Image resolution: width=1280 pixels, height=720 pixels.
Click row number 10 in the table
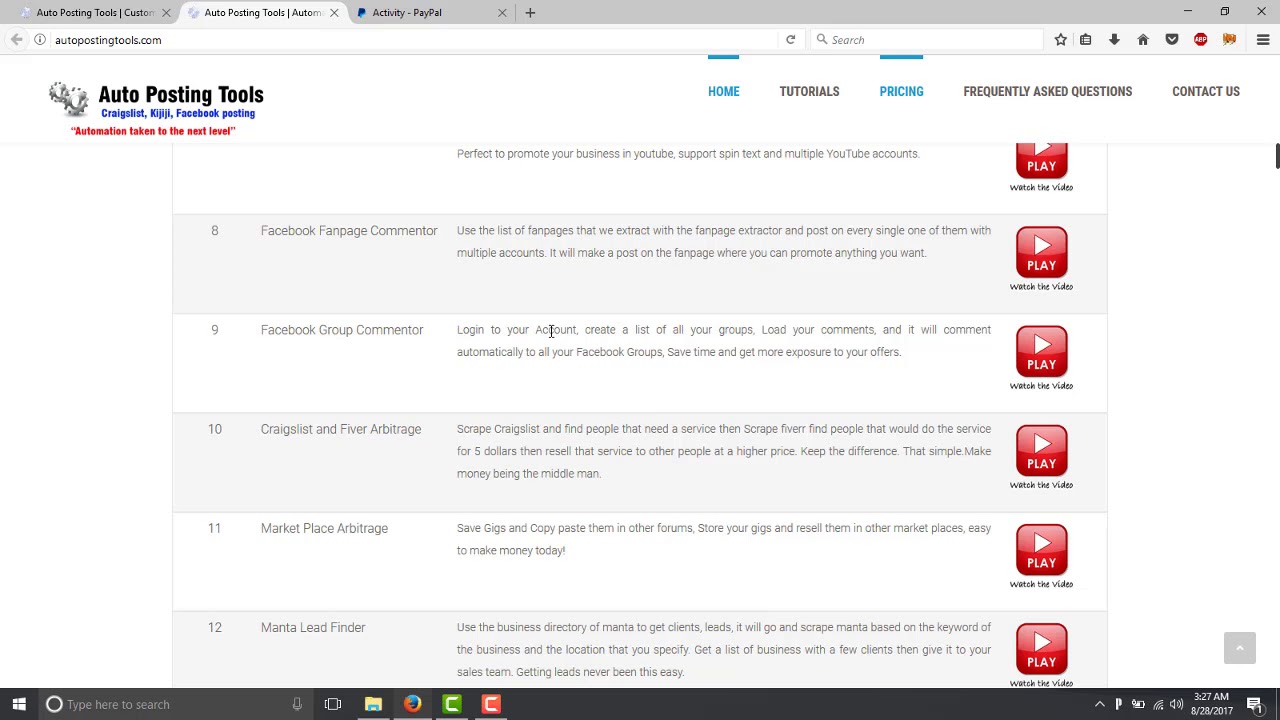click(x=215, y=429)
